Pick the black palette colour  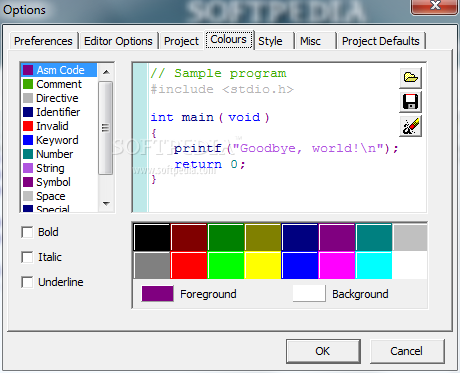152,237
